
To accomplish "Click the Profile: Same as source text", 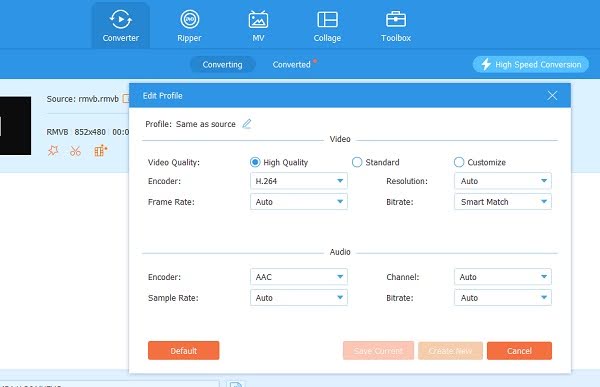I will [190, 124].
